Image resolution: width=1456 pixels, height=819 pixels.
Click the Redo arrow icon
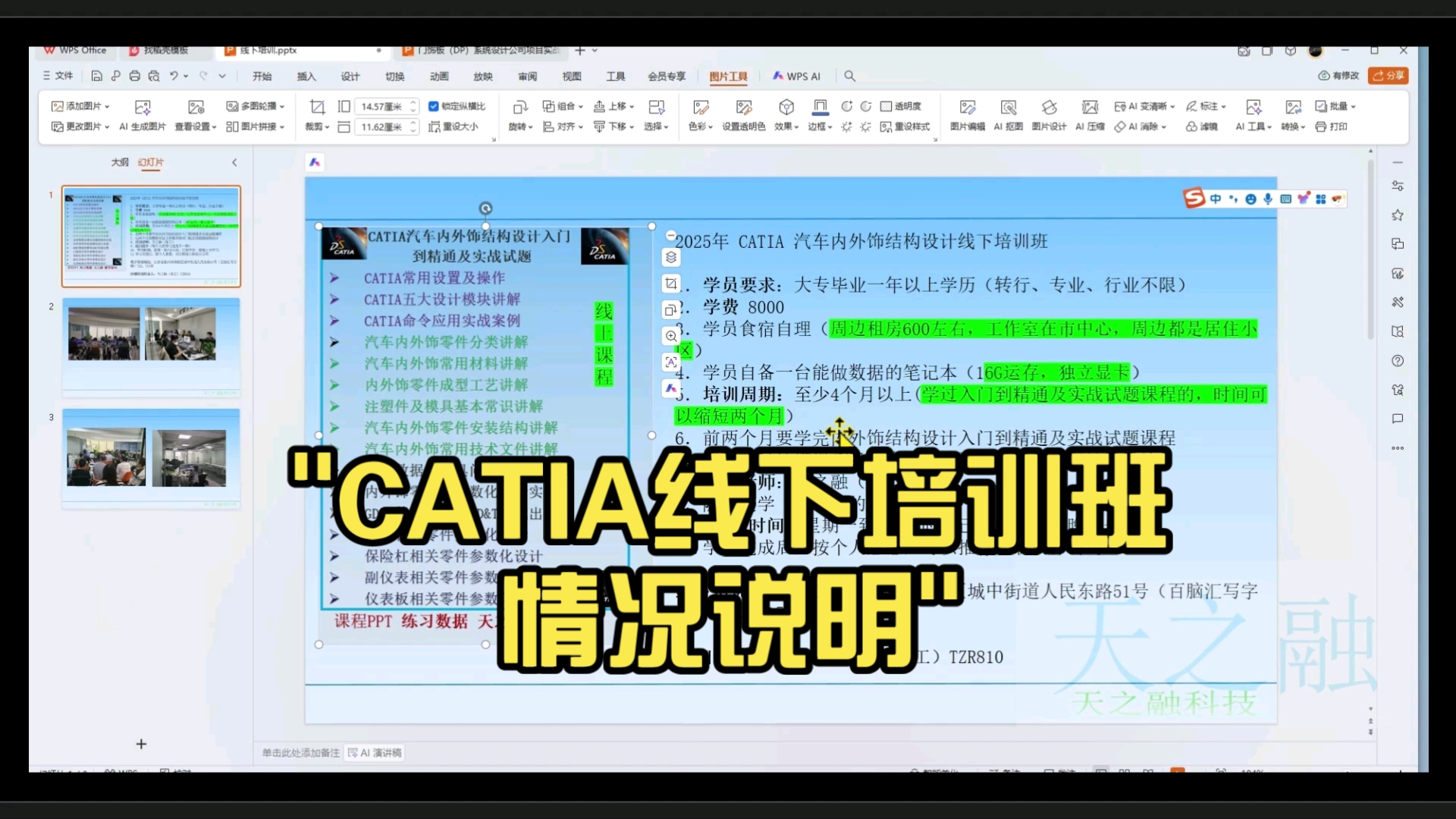(x=203, y=76)
